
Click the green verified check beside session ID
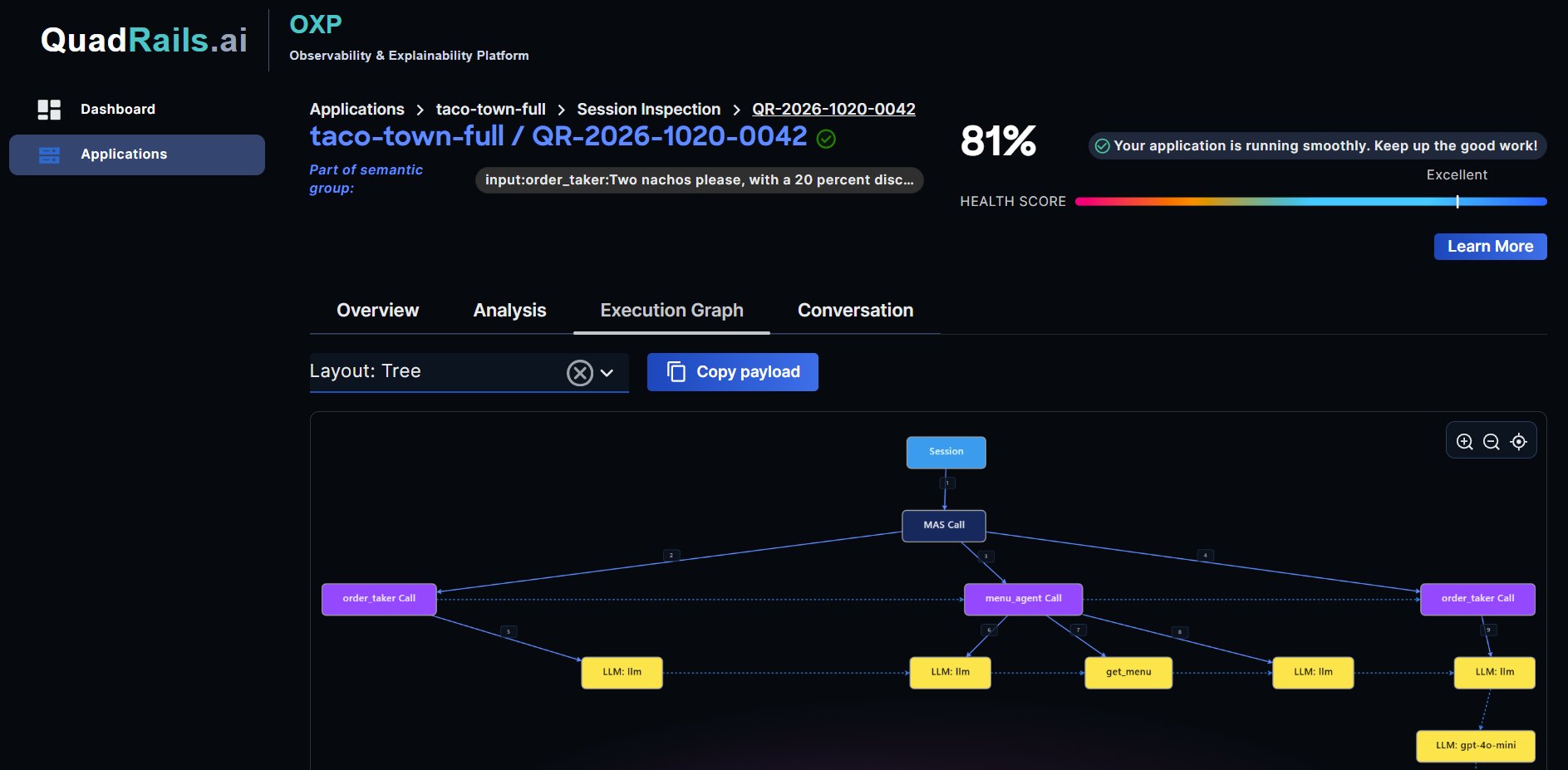826,139
